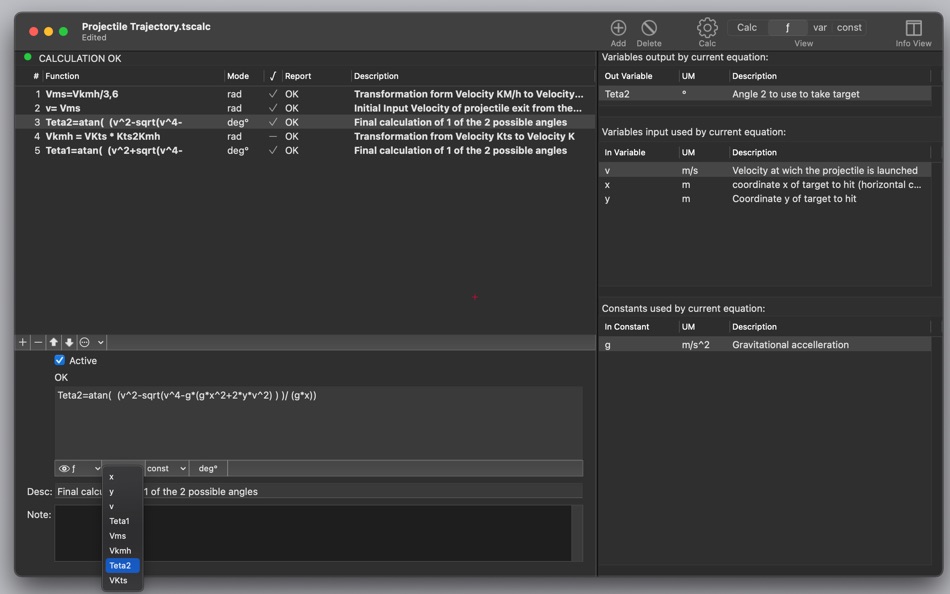Open the Info View panel icon
Viewport: 950px width, 594px height.
(913, 28)
